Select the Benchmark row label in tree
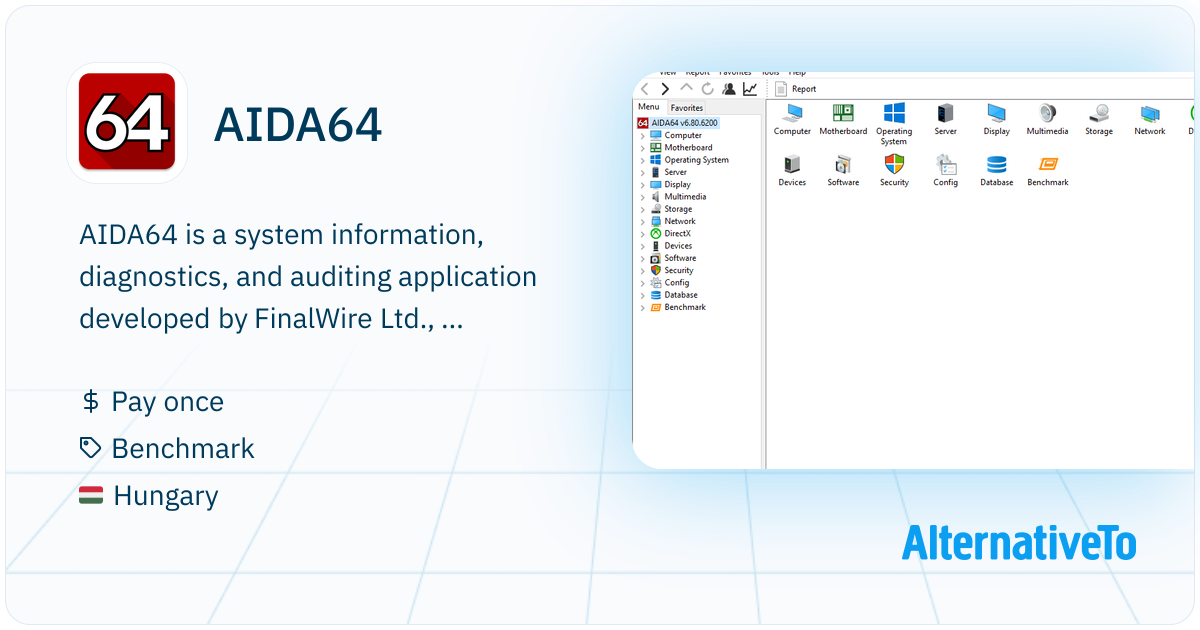Viewport: 1200px width, 630px height. point(685,307)
